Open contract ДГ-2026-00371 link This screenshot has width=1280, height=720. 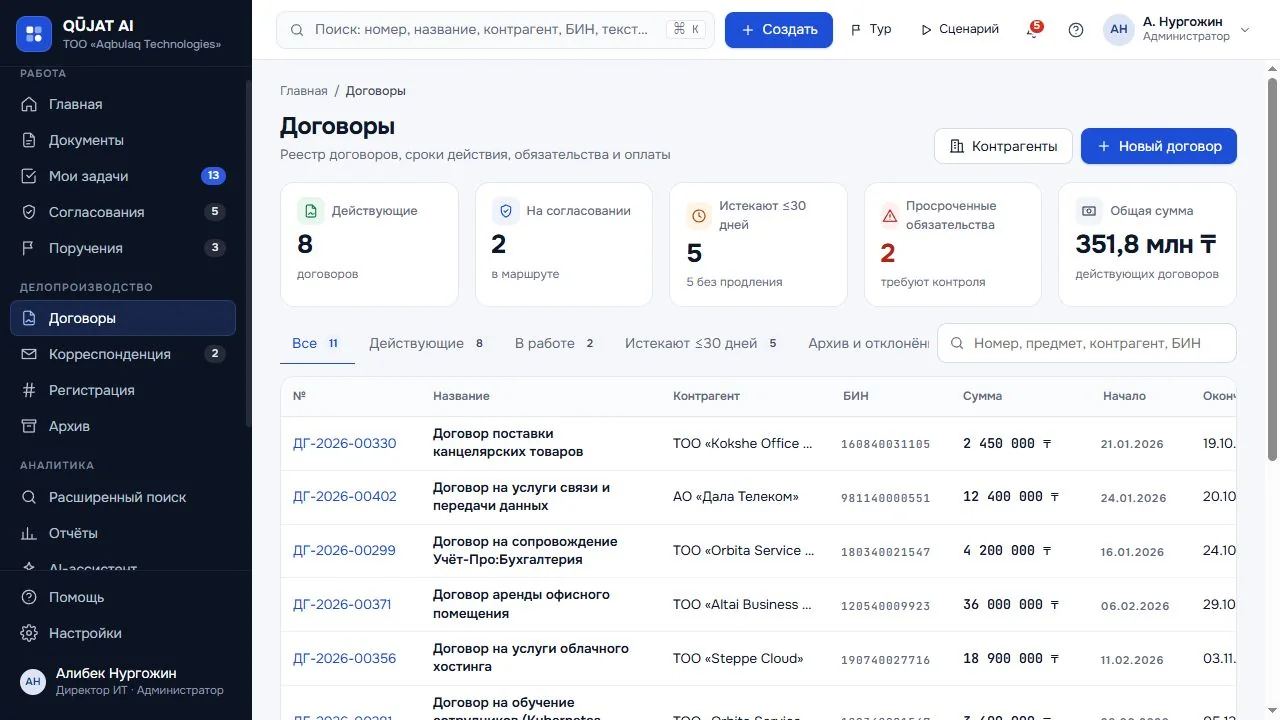342,604
